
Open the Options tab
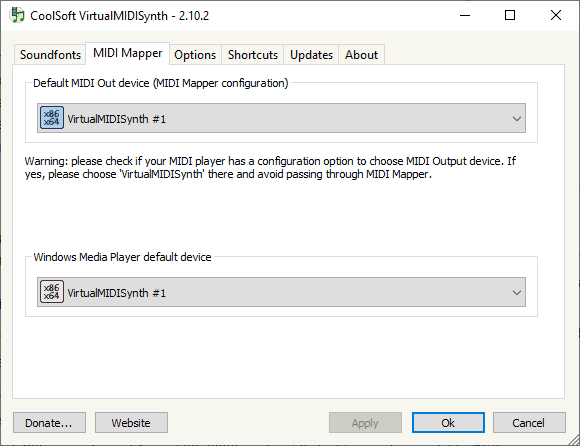pos(195,55)
